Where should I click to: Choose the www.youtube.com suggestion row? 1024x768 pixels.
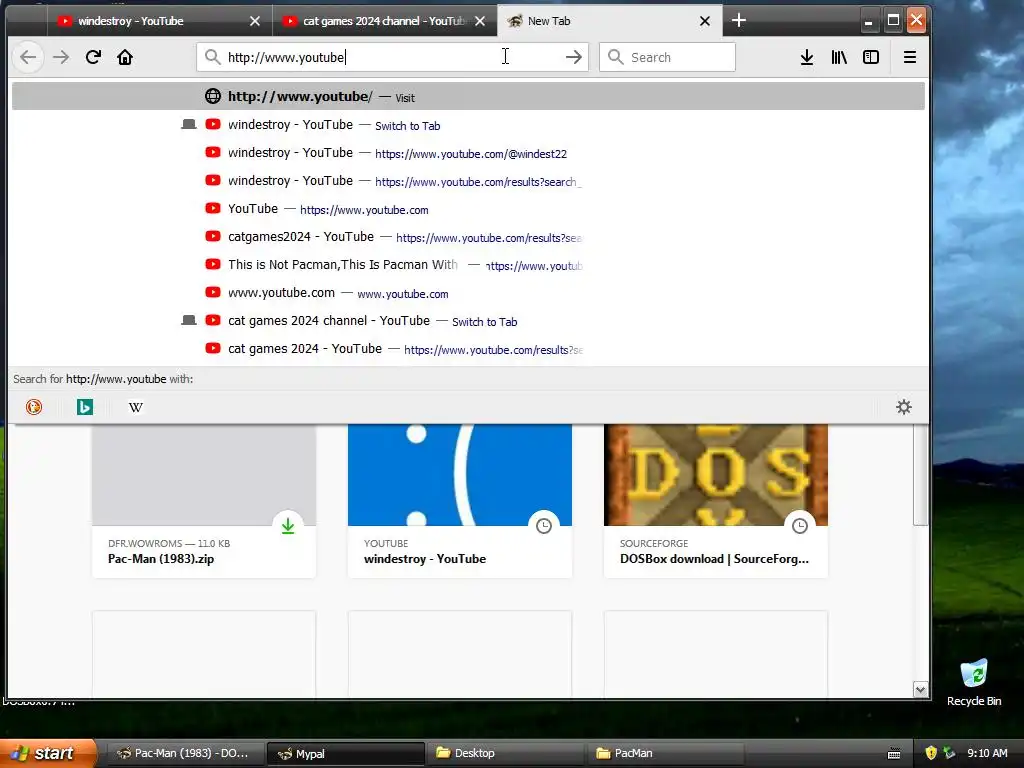click(468, 293)
